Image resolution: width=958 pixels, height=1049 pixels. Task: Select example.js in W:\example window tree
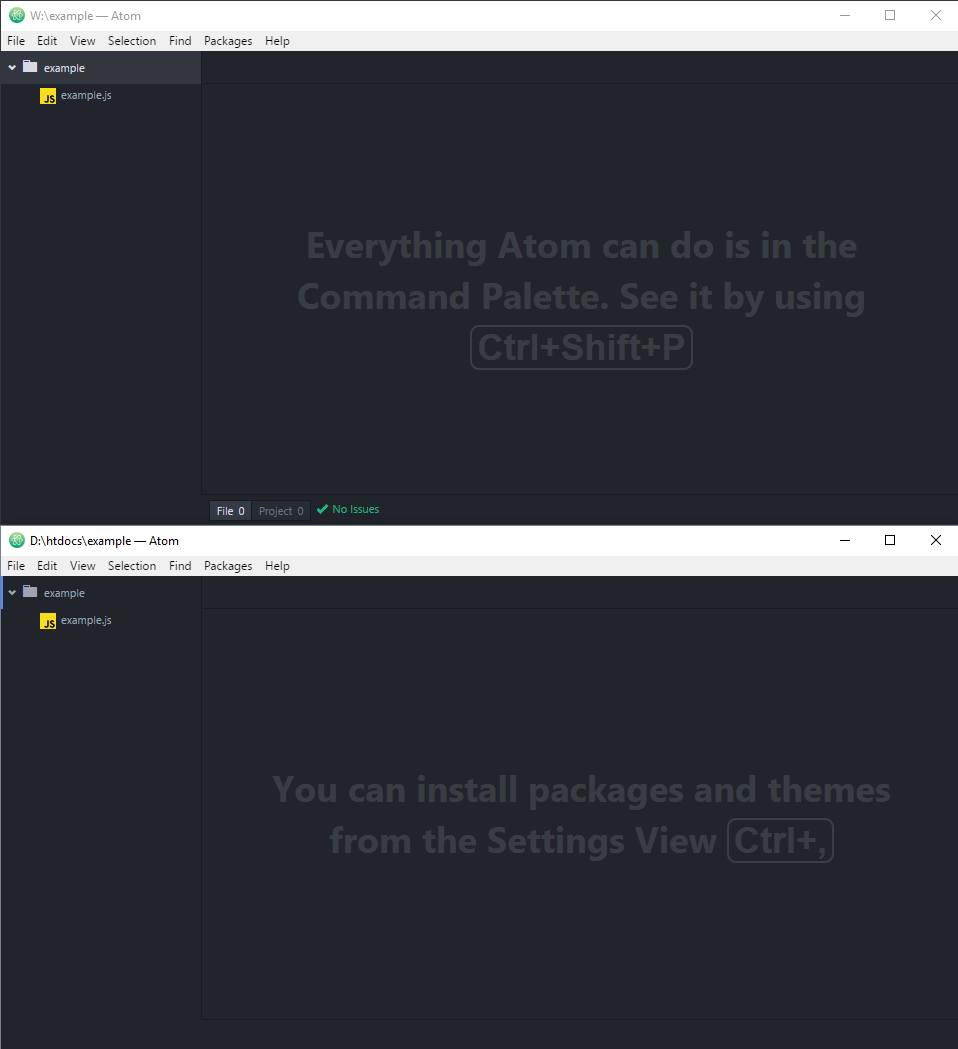(86, 95)
